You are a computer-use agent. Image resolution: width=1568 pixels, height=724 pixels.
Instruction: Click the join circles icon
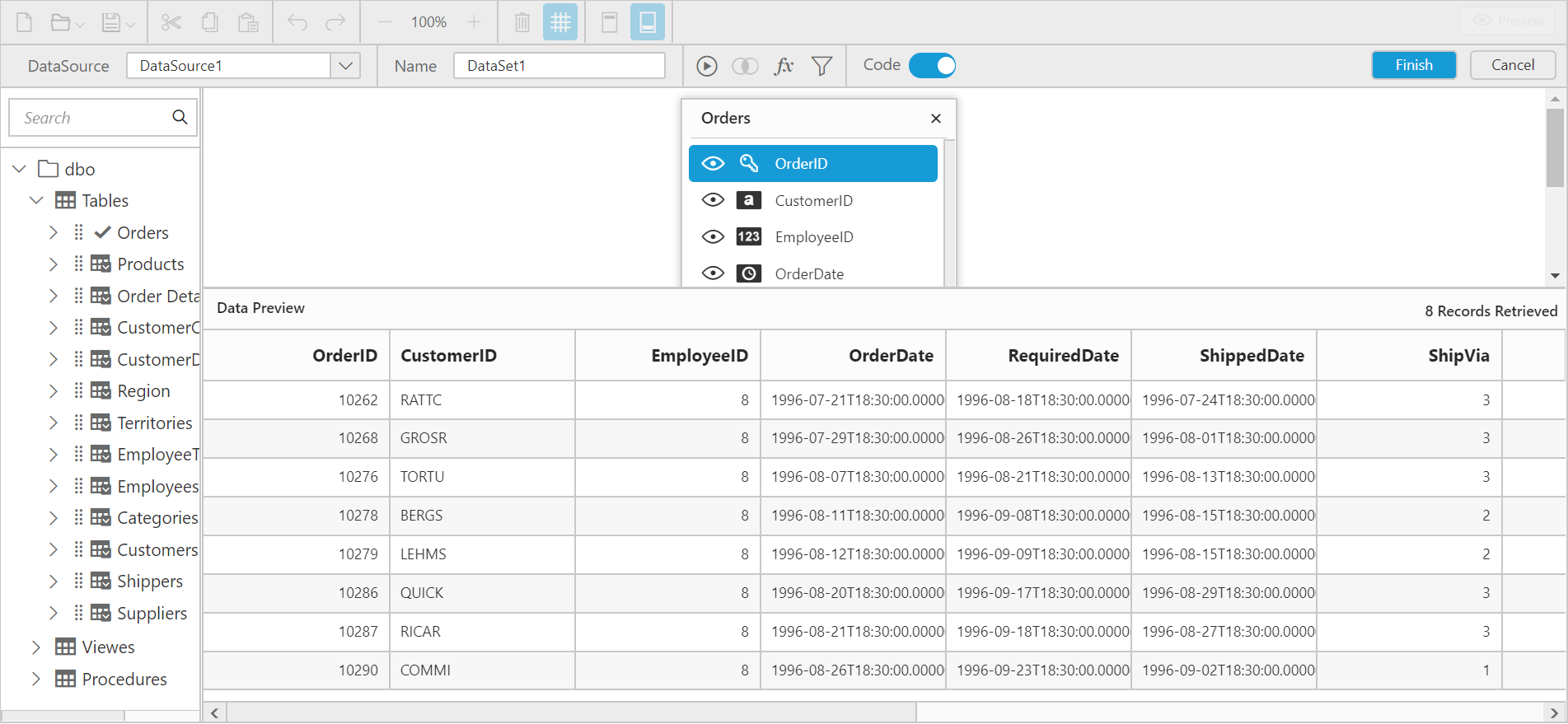click(745, 66)
